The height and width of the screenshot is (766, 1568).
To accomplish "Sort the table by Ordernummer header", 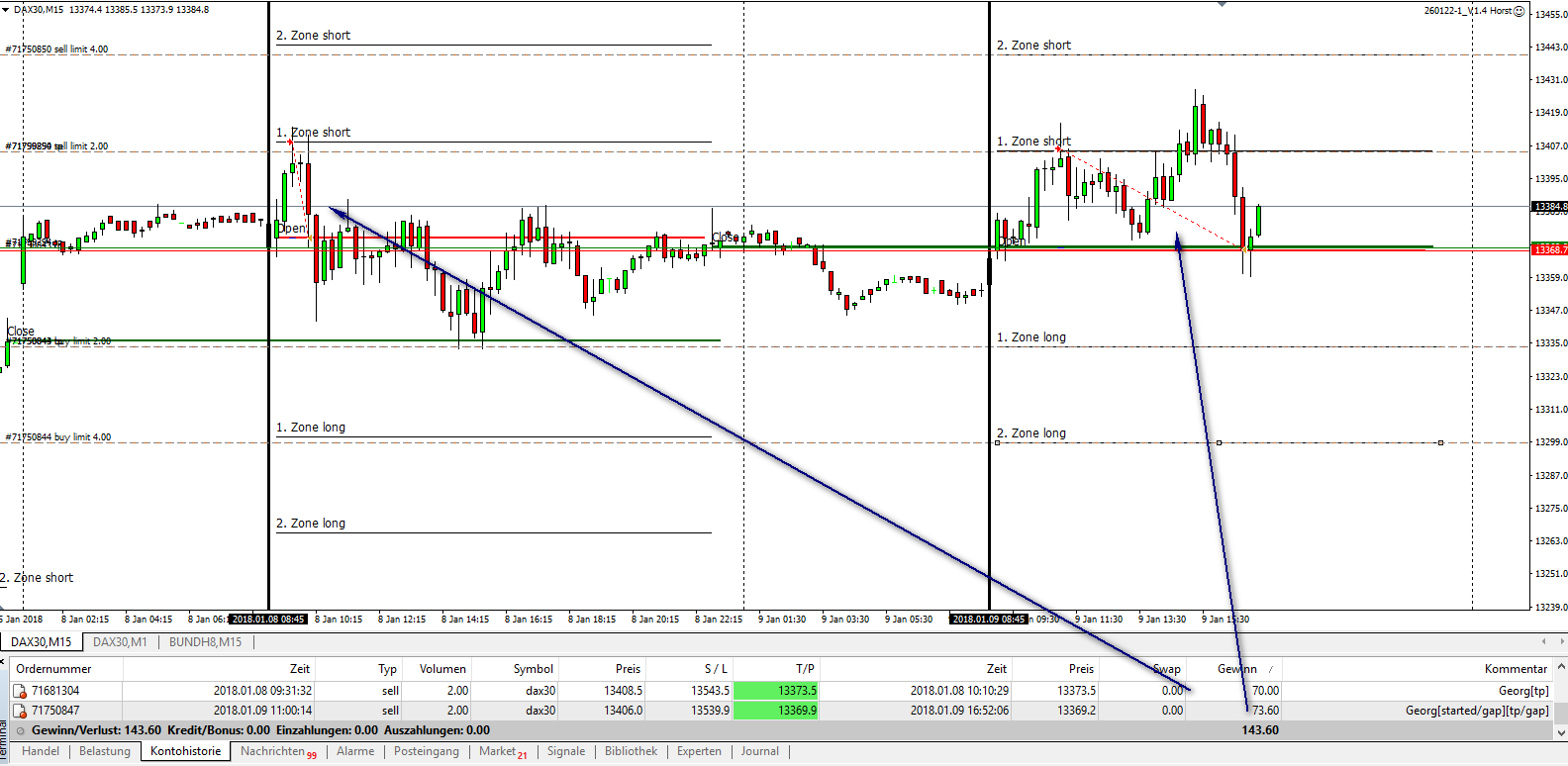I will (53, 669).
